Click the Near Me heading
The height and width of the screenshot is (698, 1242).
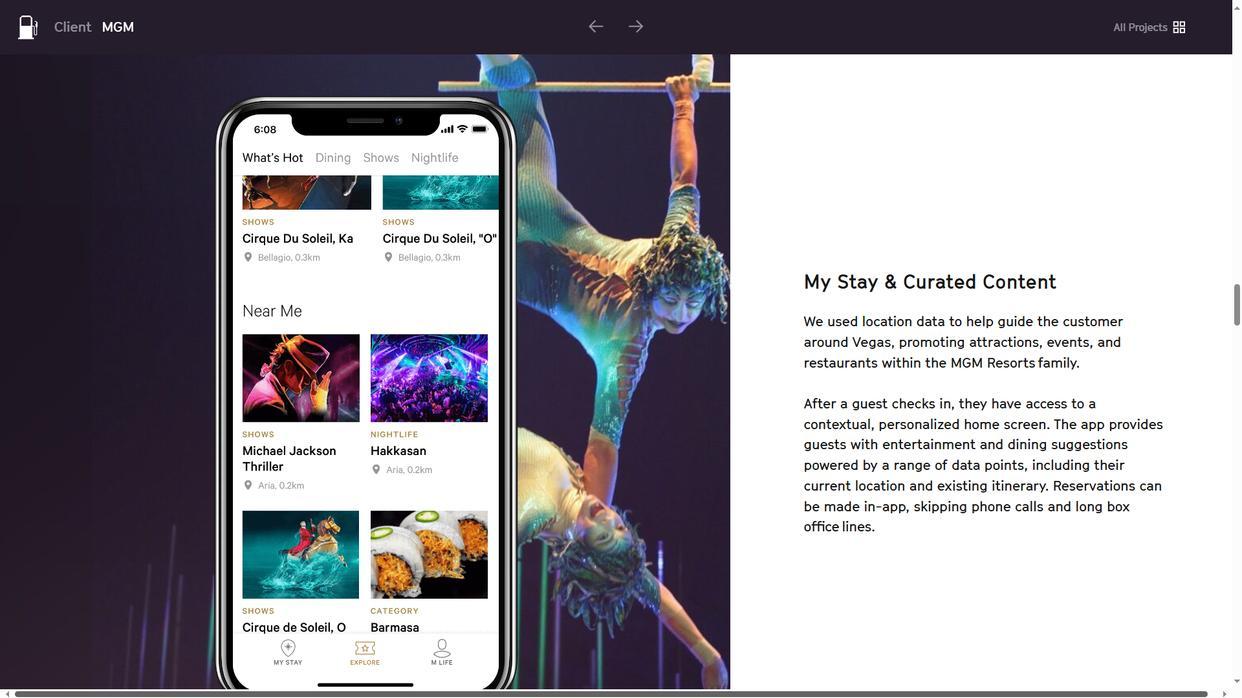272,311
